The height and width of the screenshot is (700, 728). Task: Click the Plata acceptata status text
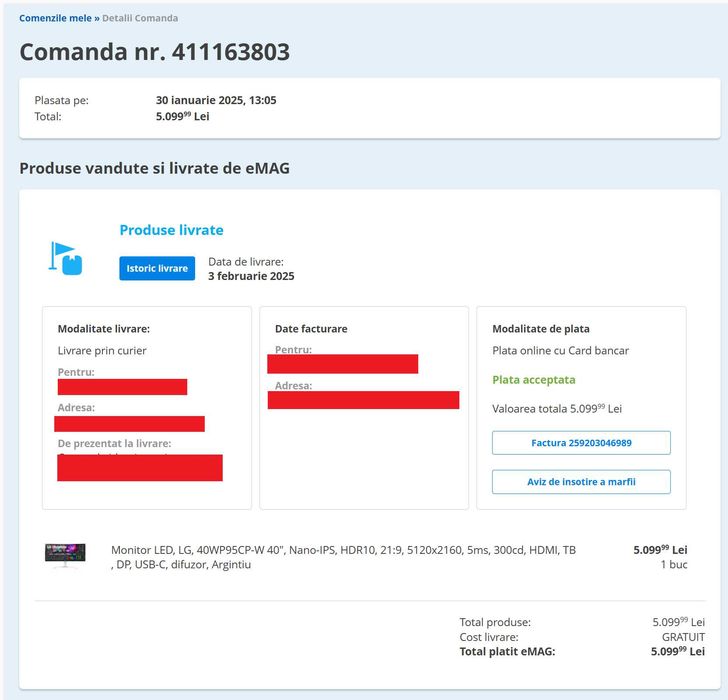[x=534, y=380]
